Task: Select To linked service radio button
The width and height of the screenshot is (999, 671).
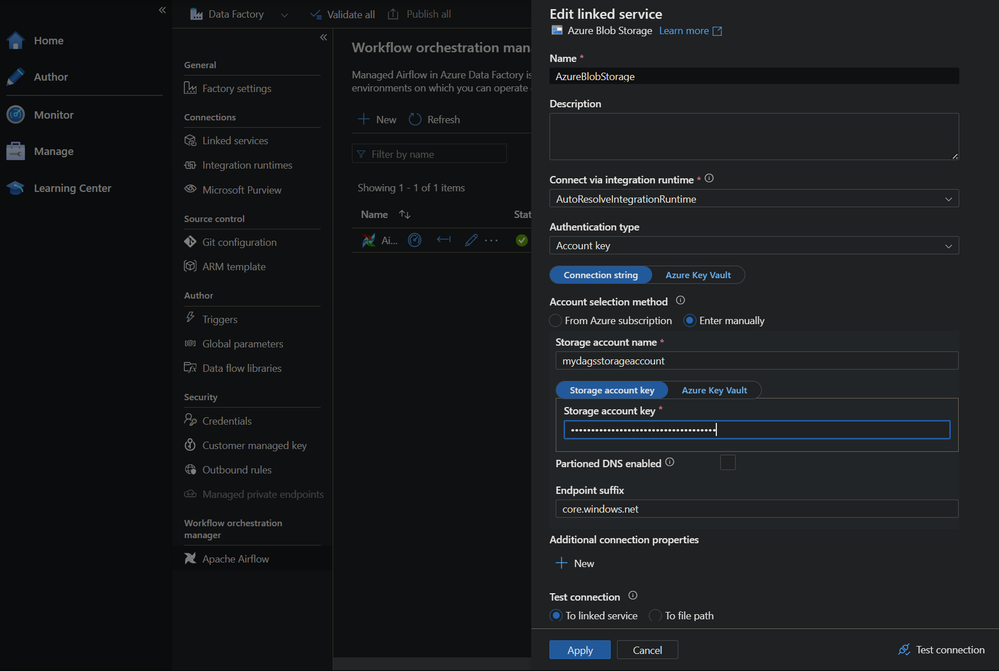Action: coord(556,616)
